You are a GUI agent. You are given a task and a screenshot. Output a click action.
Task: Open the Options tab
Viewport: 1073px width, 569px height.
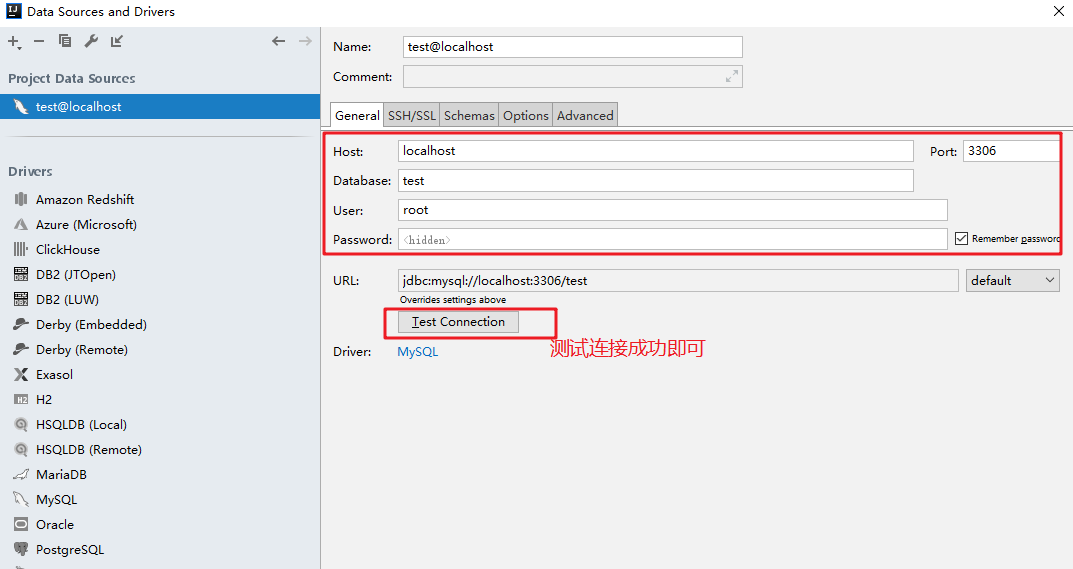coord(526,116)
